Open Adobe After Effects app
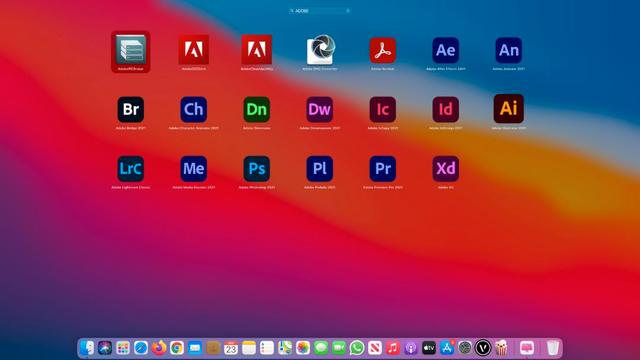The width and height of the screenshot is (640, 360). coord(445,50)
